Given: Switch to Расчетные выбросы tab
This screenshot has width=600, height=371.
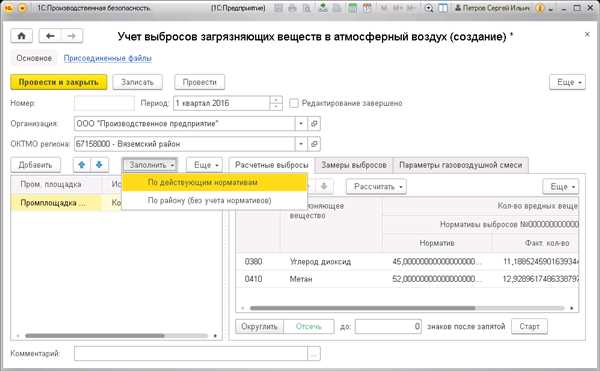Looking at the screenshot, I should 272,165.
